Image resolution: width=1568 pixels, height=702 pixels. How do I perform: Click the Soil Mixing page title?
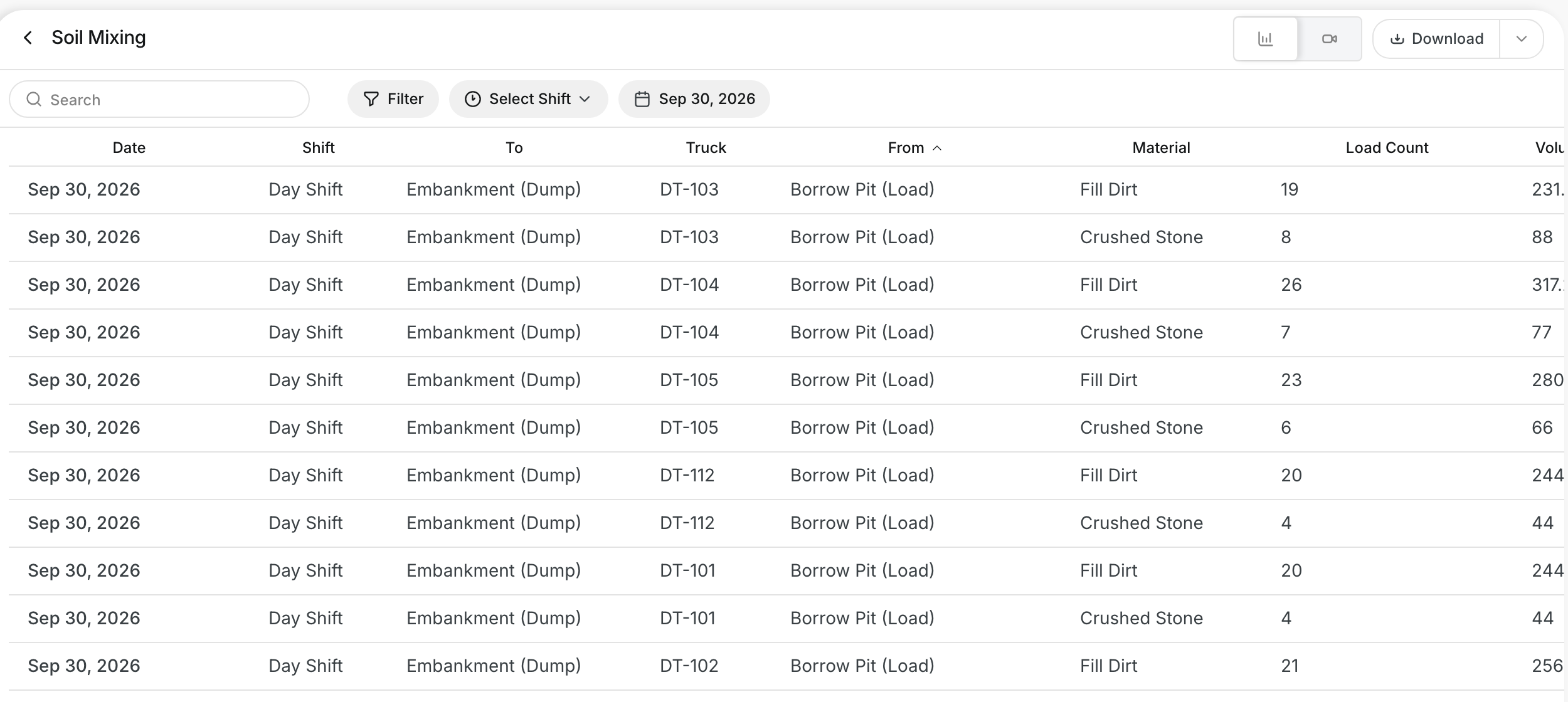(98, 38)
